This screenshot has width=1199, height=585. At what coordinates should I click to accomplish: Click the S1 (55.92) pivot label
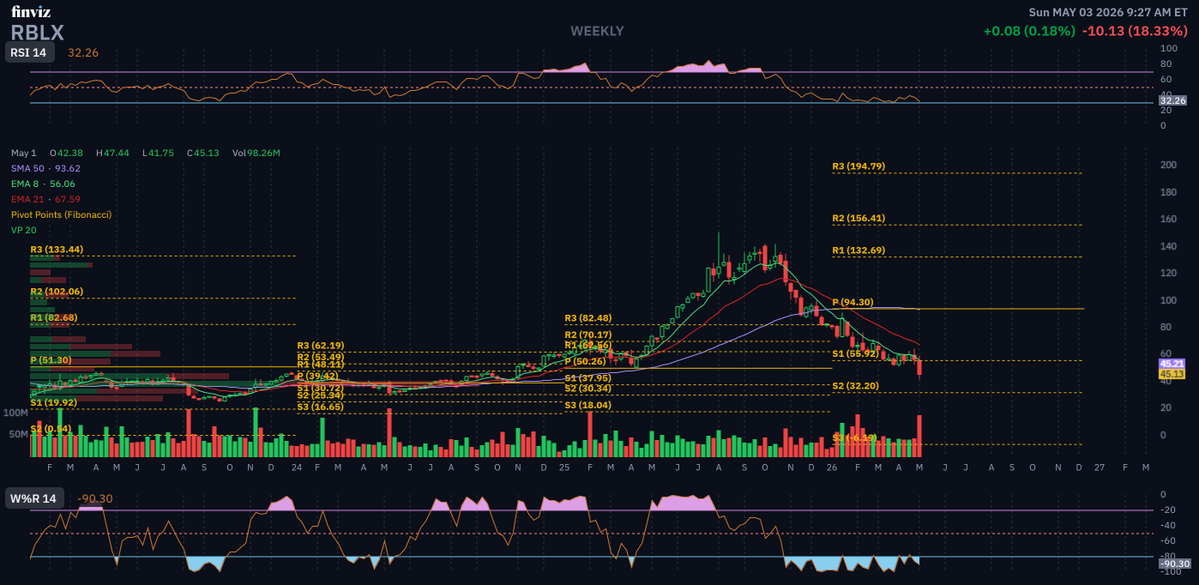[856, 354]
